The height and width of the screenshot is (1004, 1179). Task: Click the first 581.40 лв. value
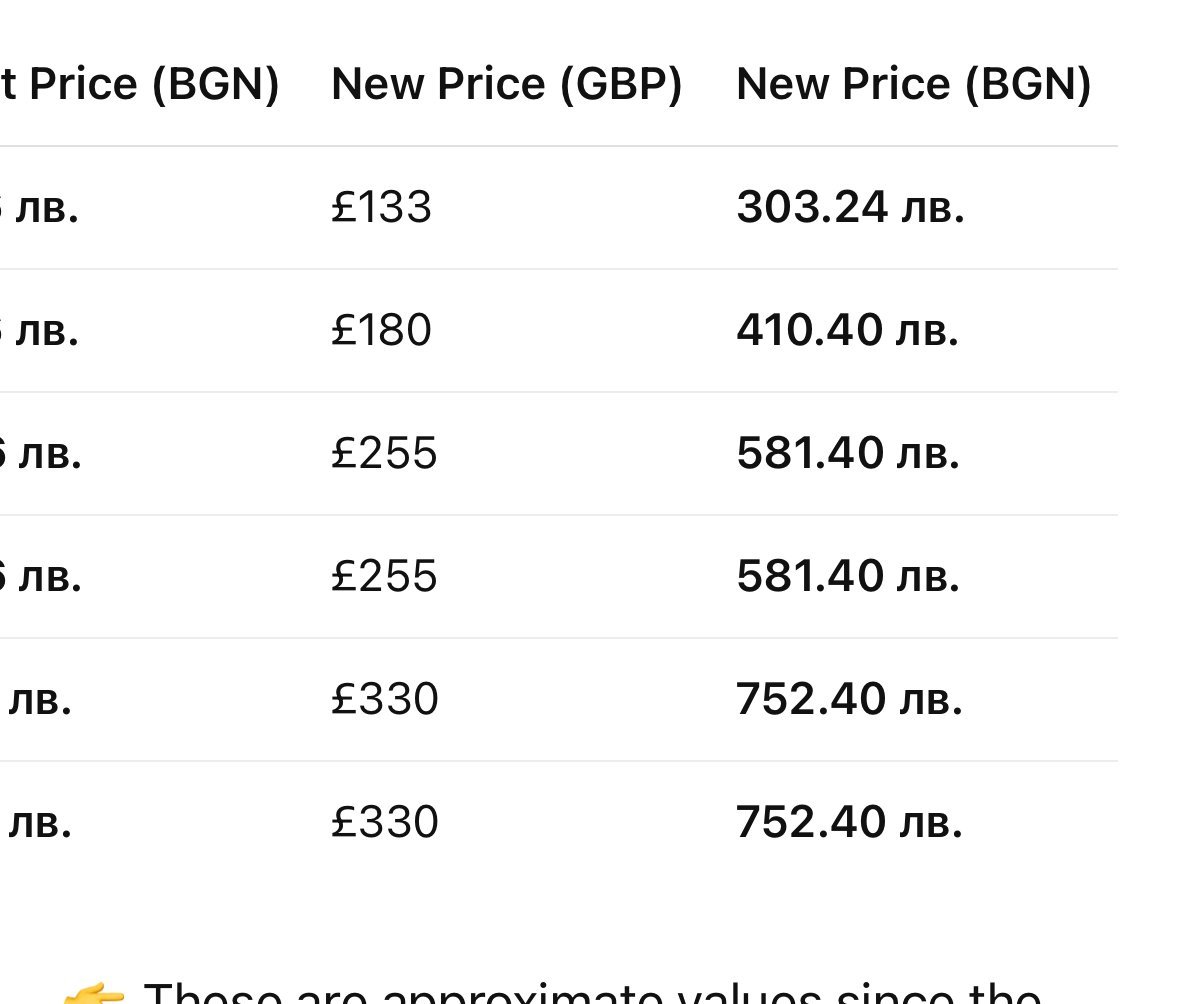[x=848, y=453]
